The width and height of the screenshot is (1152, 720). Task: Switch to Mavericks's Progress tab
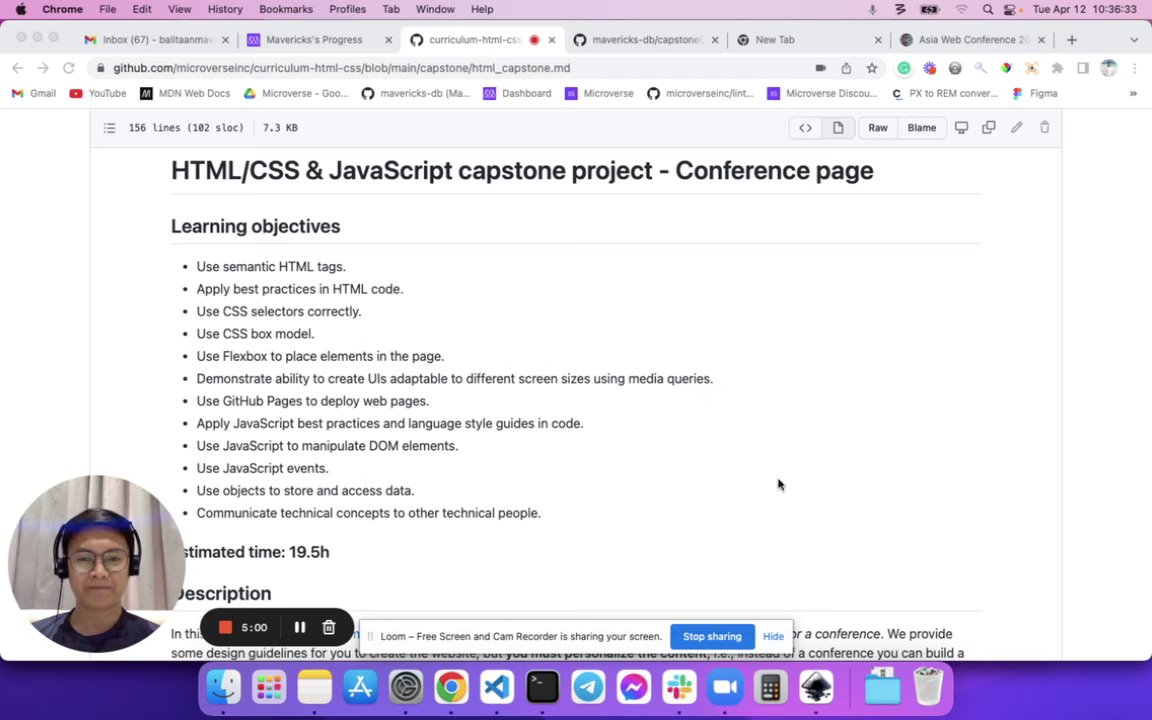(x=313, y=40)
